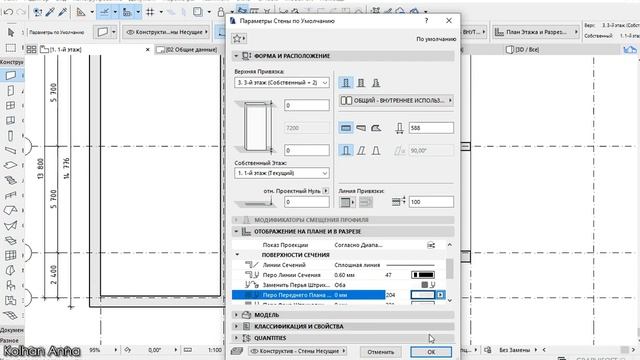Click the Undo icon in toolbar
The image size is (640, 360).
8,12
